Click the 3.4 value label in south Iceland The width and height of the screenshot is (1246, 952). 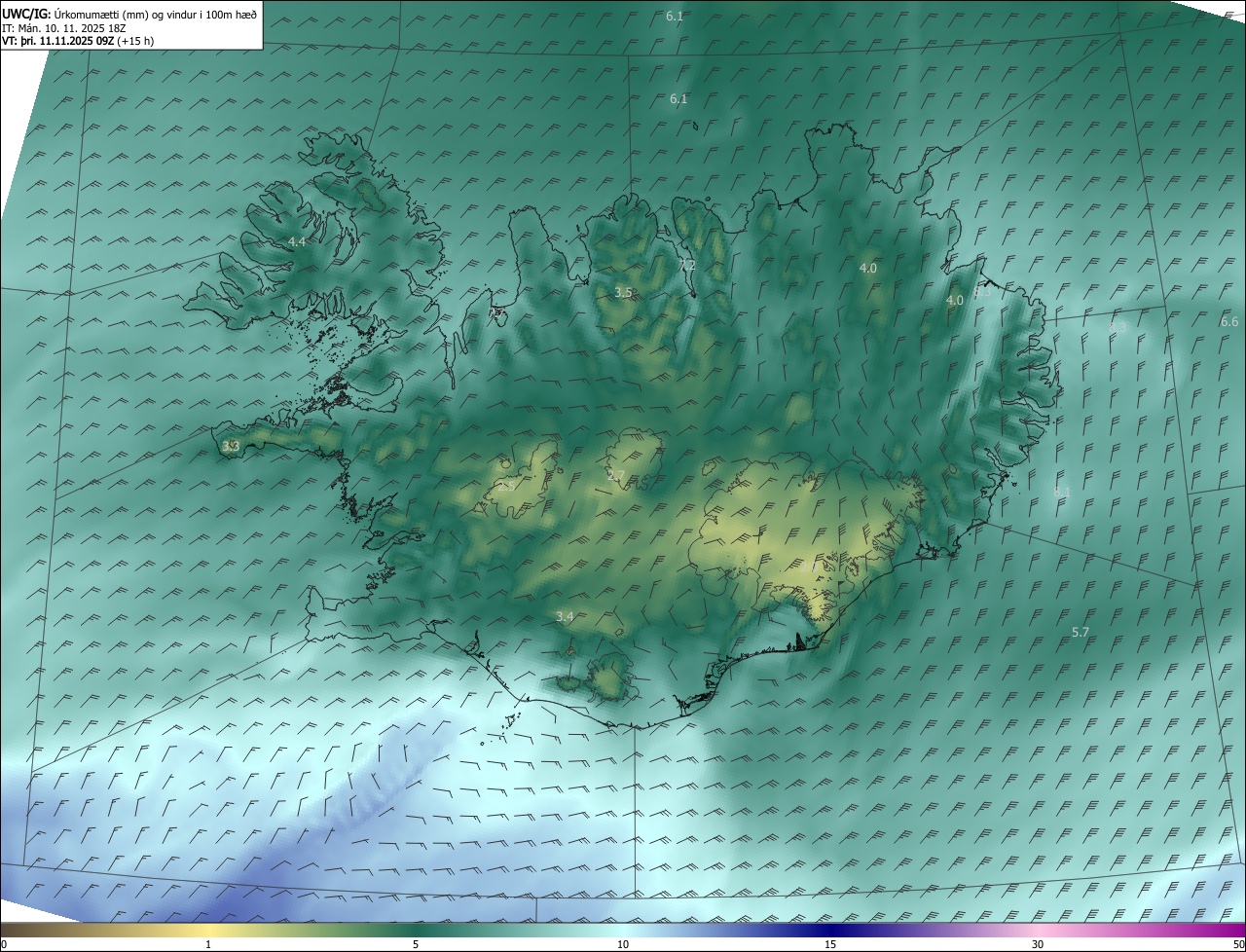[x=565, y=616]
